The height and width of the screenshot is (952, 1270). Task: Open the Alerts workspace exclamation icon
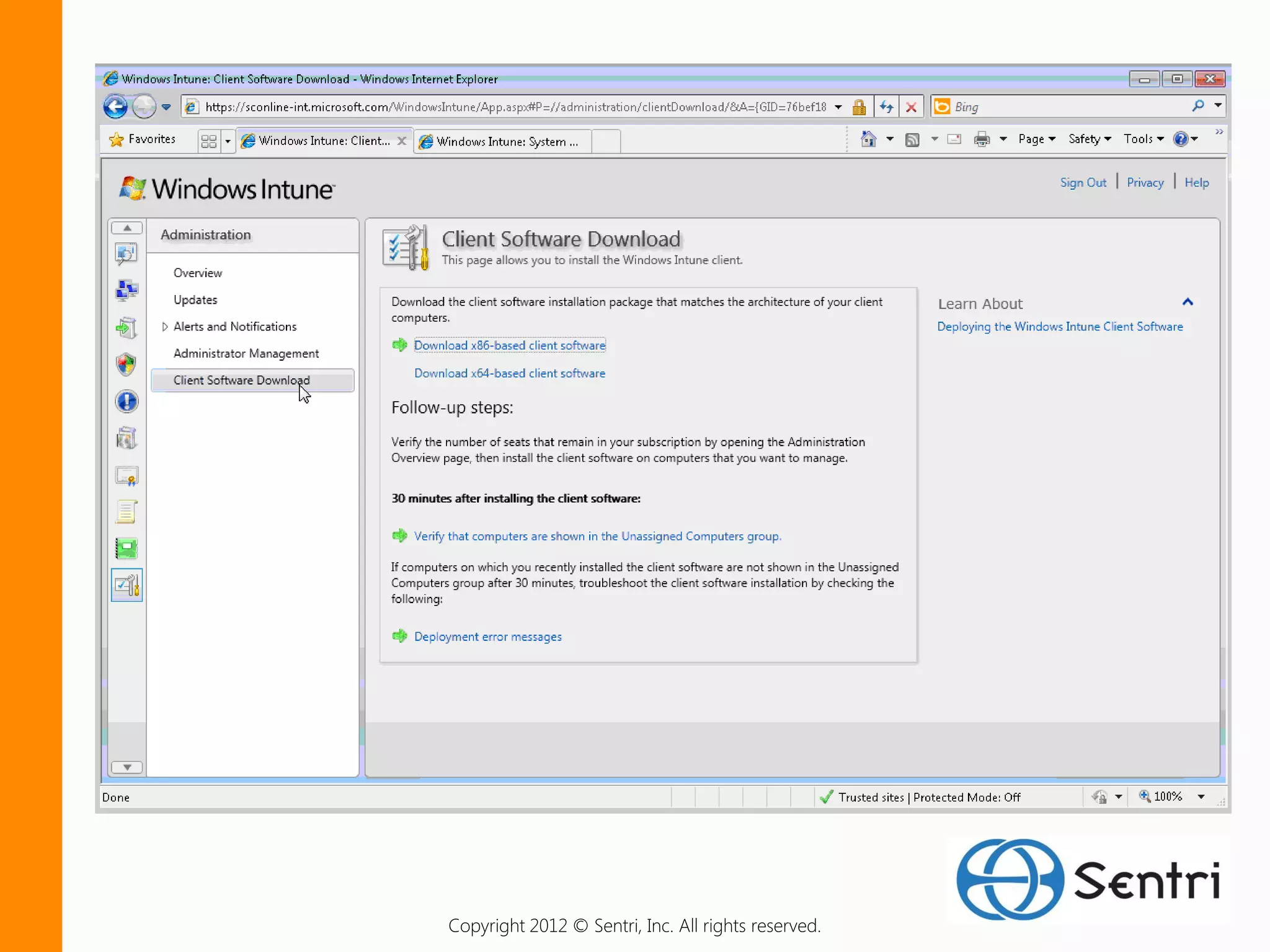[x=127, y=402]
